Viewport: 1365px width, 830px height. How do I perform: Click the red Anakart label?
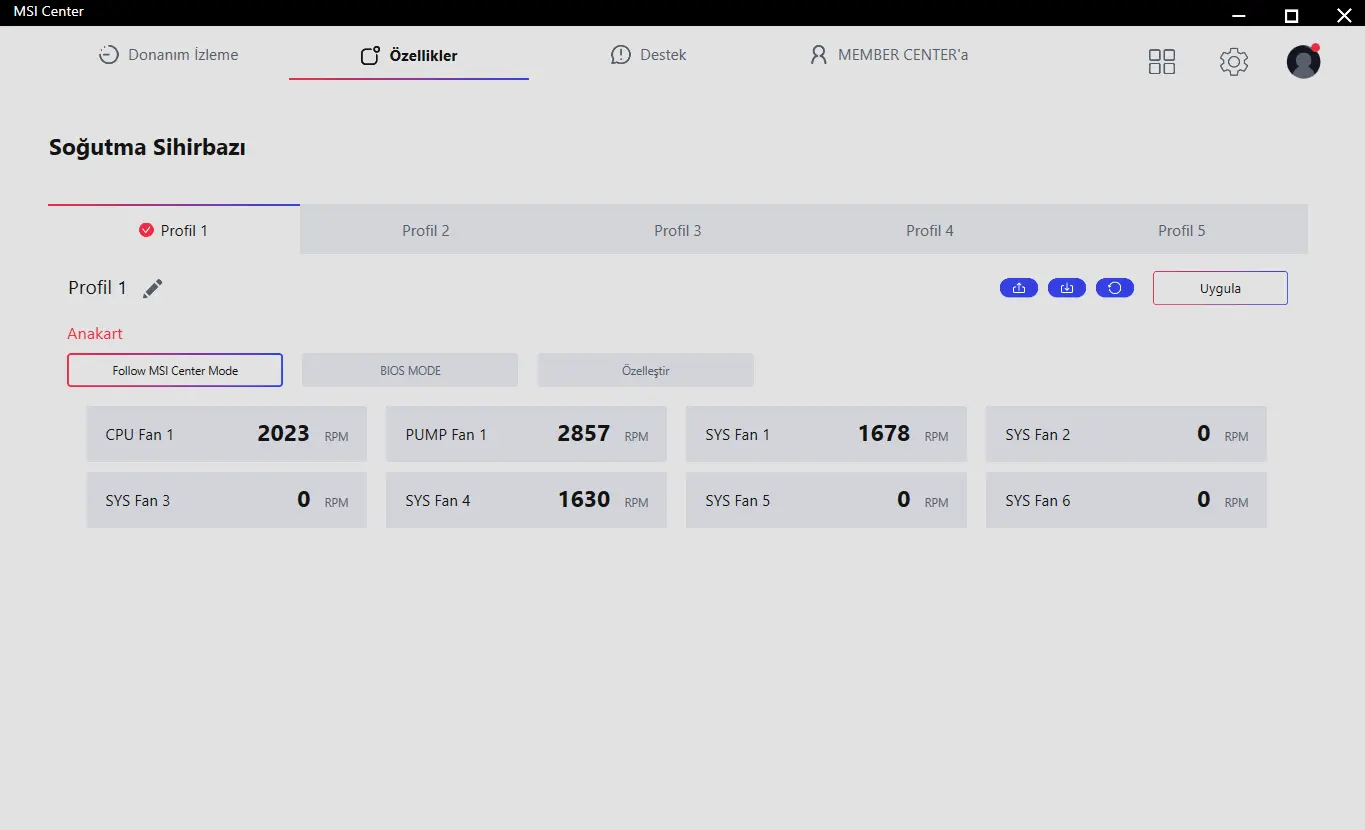click(x=95, y=334)
